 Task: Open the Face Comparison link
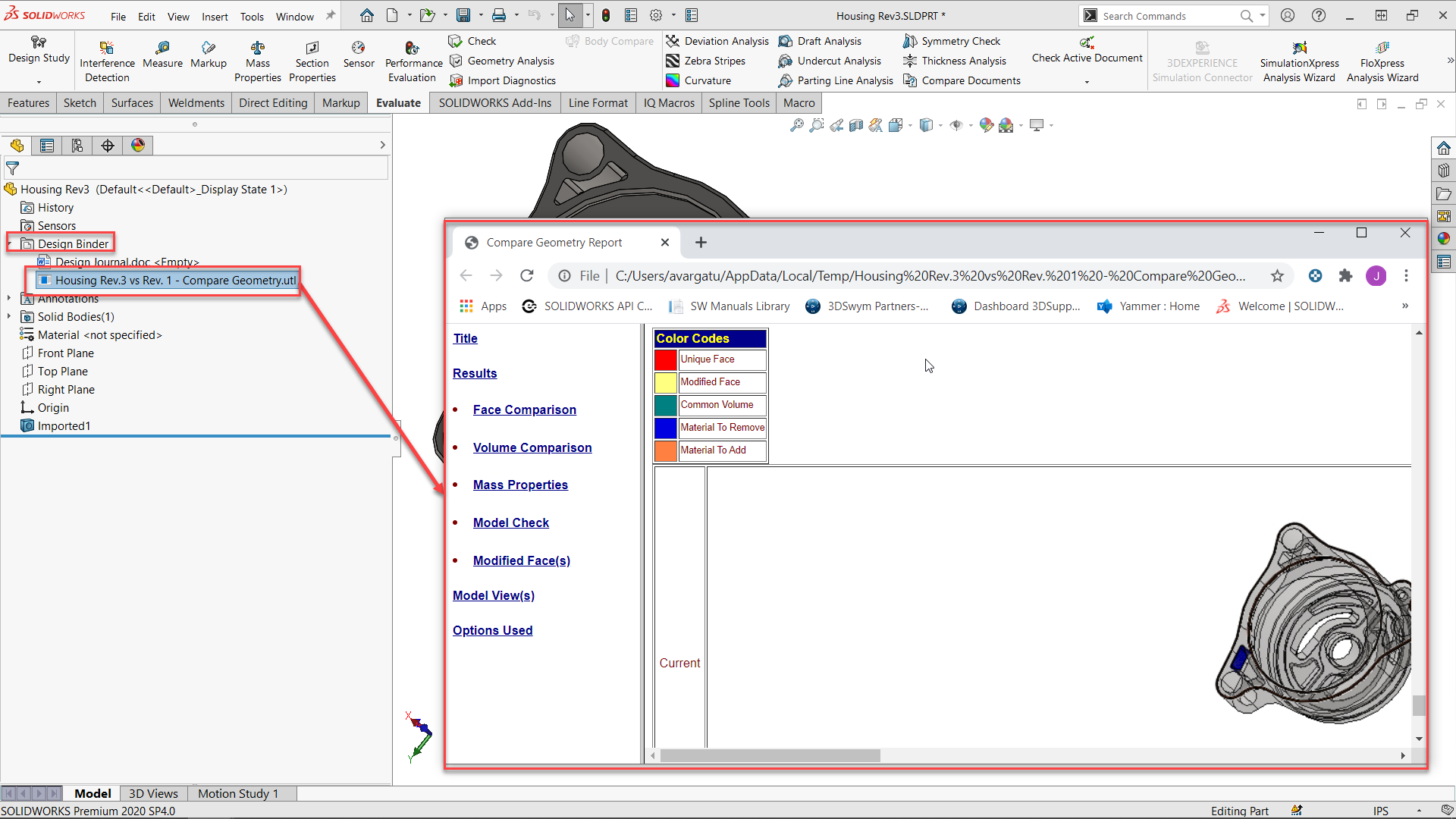click(x=525, y=409)
